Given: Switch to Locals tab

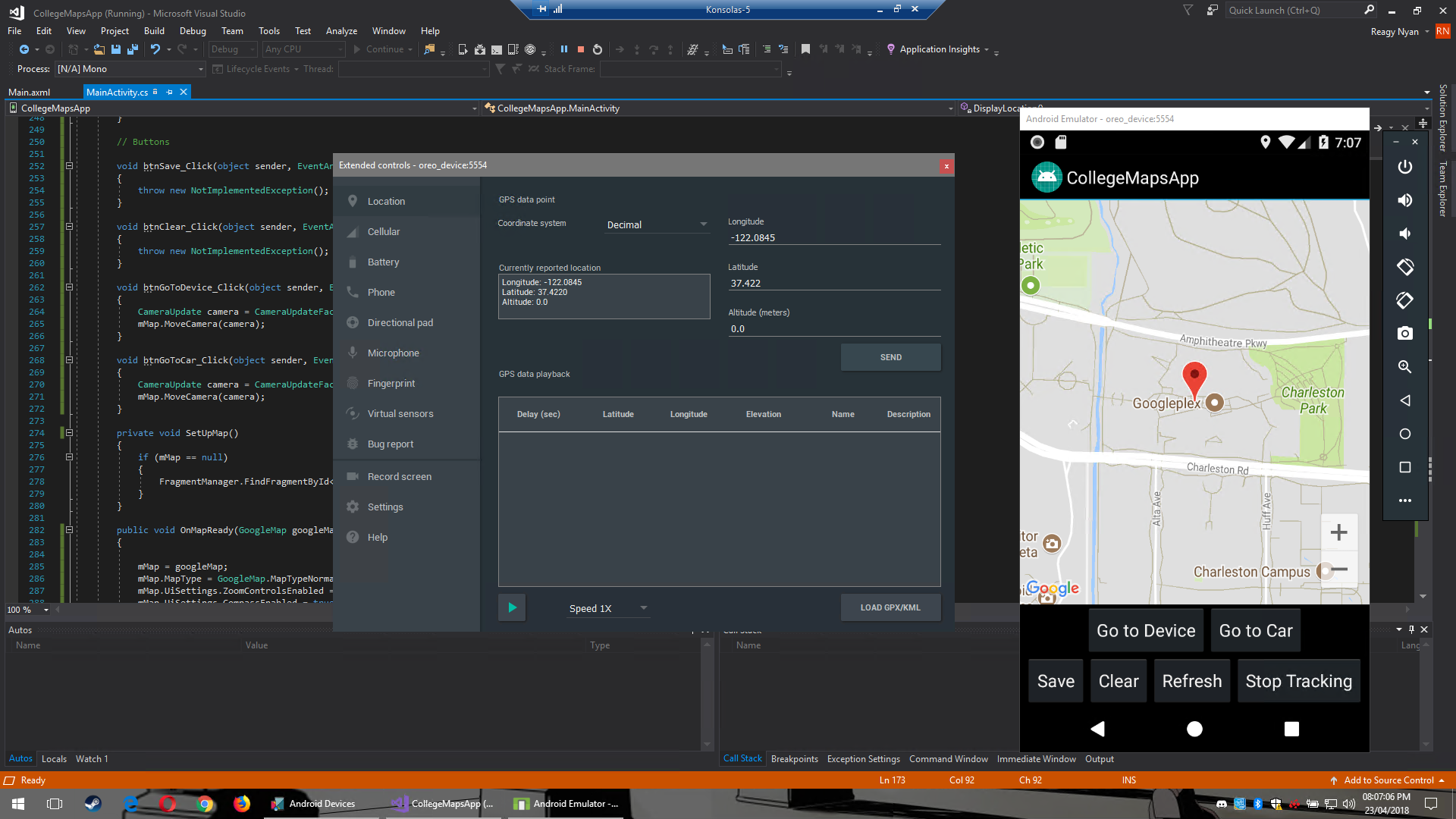Looking at the screenshot, I should click(x=54, y=759).
